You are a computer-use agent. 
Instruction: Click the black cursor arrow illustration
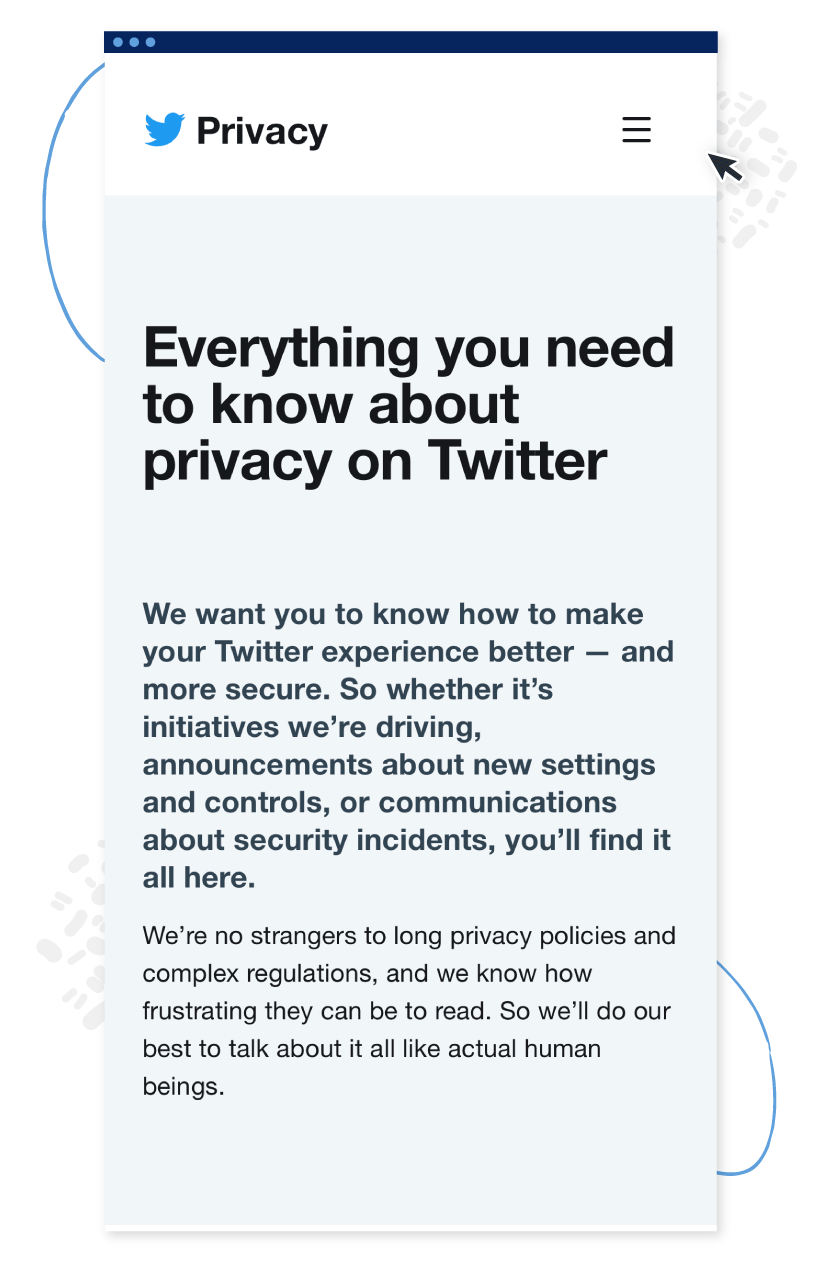(x=726, y=166)
